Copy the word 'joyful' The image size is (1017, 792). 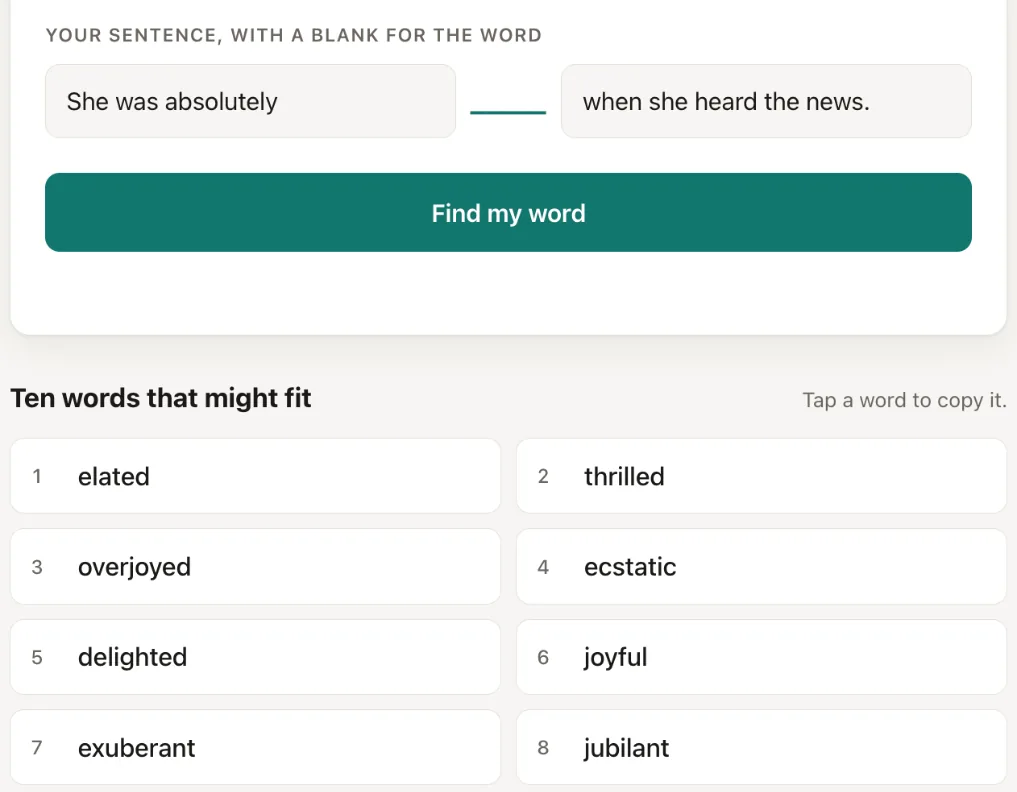(761, 657)
